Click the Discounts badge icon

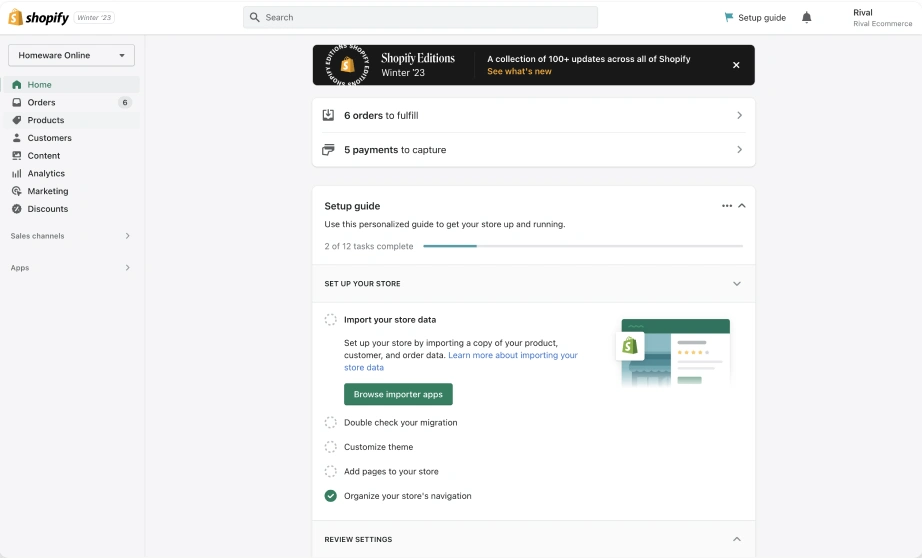(16, 209)
